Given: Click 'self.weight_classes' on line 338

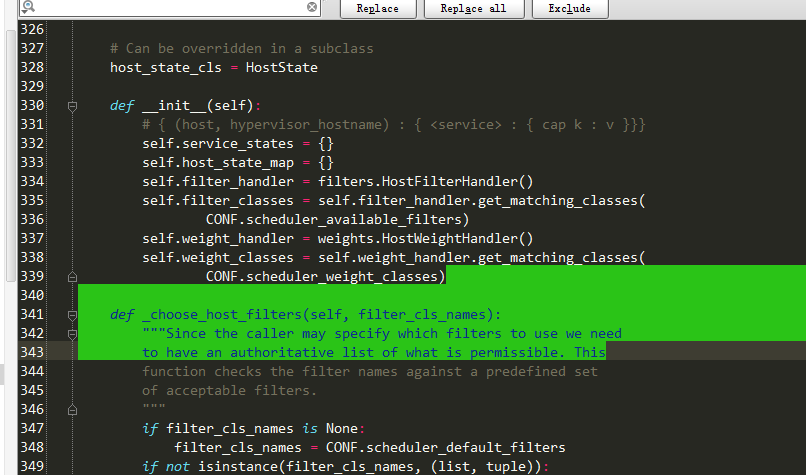Looking at the screenshot, I should (218, 258).
